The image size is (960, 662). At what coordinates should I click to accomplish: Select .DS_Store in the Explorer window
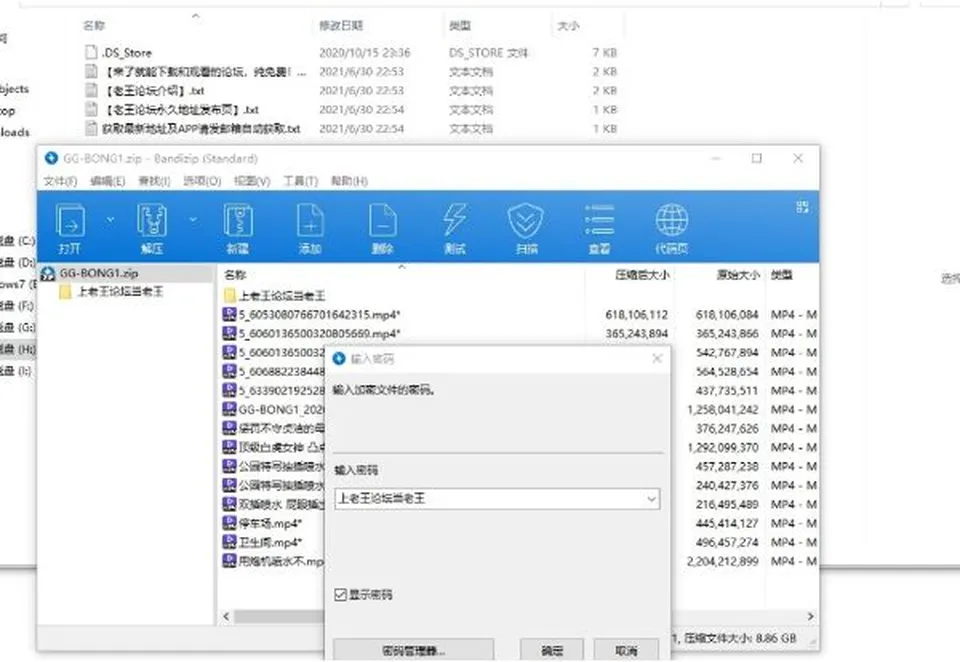point(127,53)
